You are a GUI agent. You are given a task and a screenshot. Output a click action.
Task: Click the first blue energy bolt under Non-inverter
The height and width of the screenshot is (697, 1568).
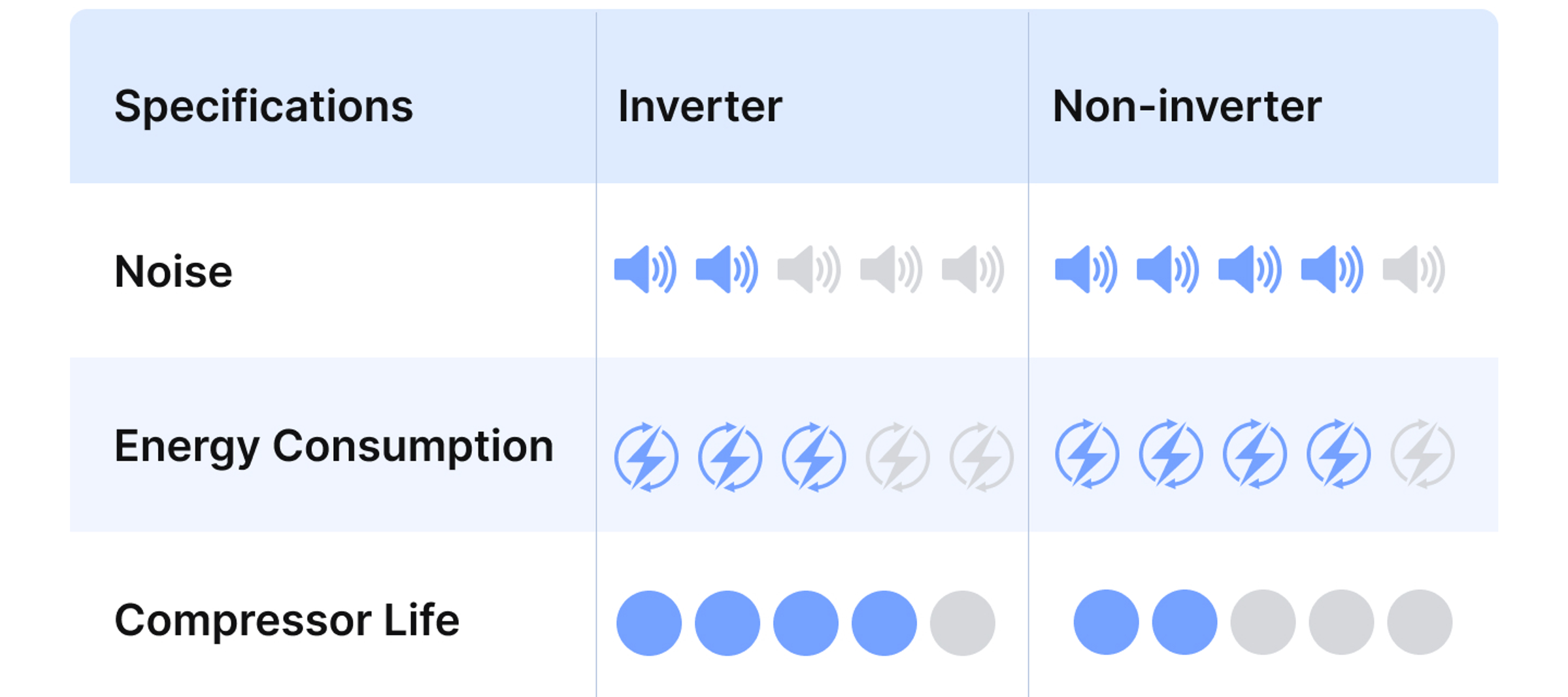click(x=1087, y=454)
